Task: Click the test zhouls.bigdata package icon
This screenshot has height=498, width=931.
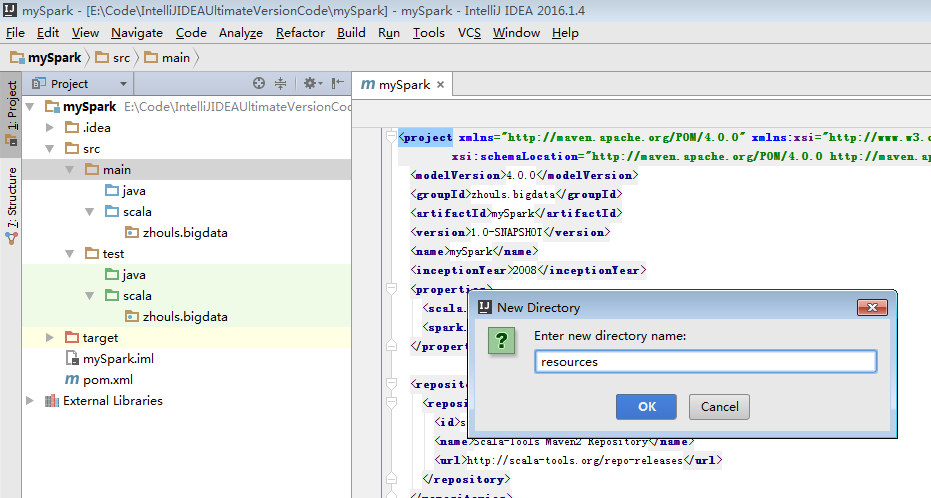Action: click(x=132, y=316)
